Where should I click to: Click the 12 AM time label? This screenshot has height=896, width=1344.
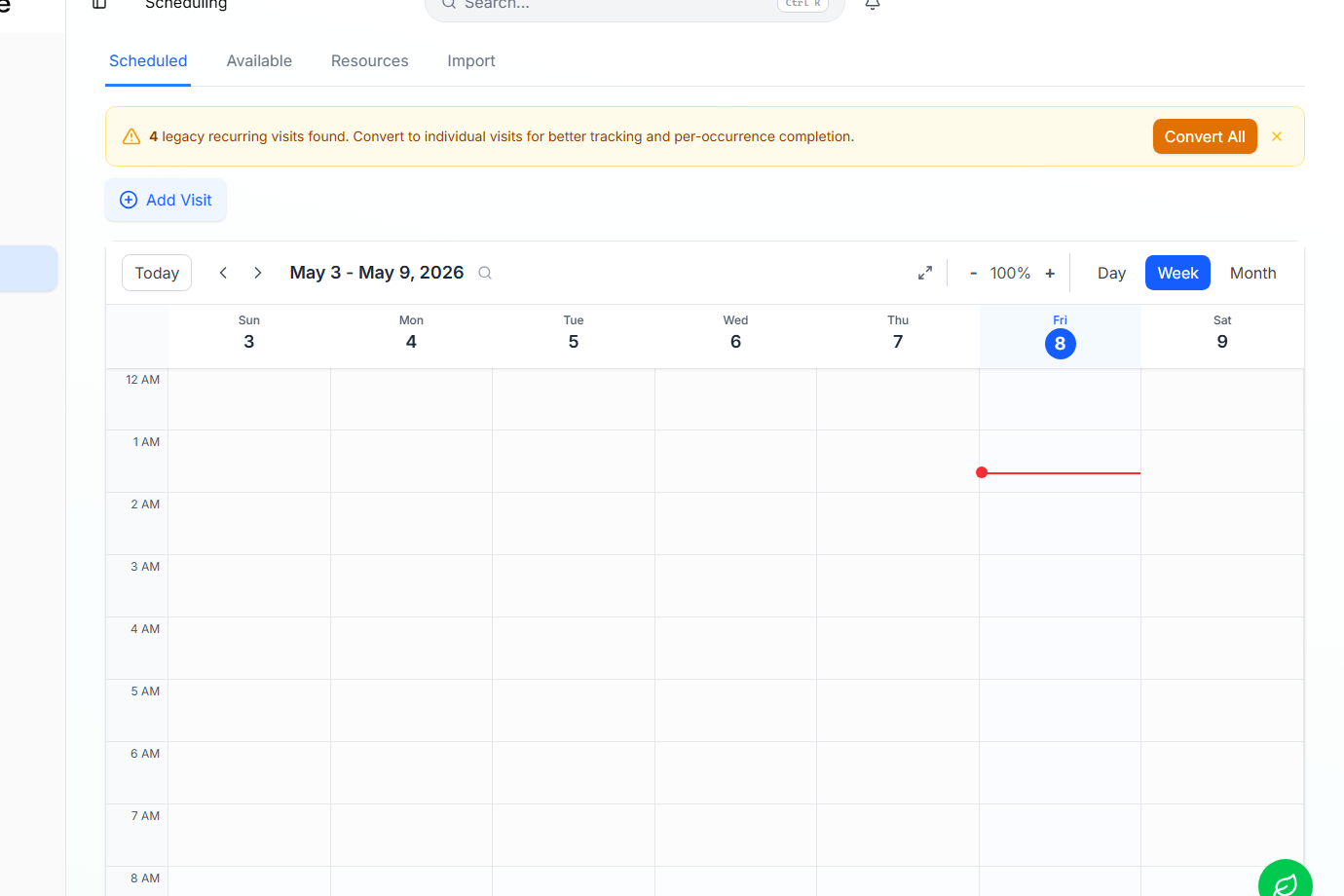click(x=142, y=380)
